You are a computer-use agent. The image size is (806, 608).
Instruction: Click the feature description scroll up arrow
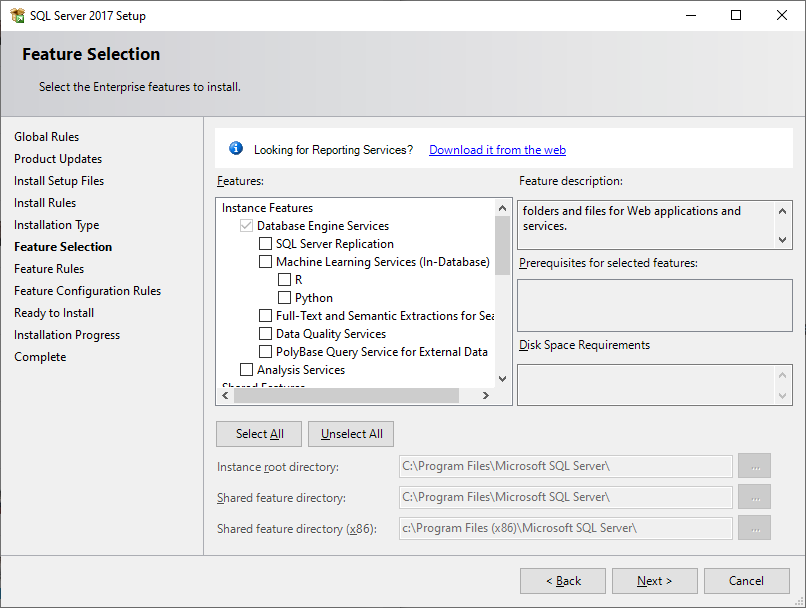(x=782, y=211)
